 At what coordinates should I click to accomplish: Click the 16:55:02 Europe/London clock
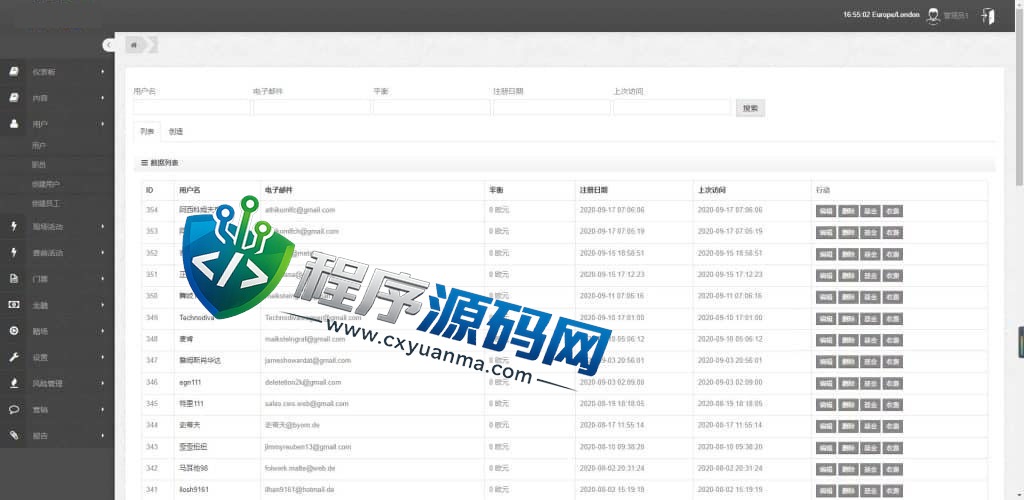tap(881, 15)
